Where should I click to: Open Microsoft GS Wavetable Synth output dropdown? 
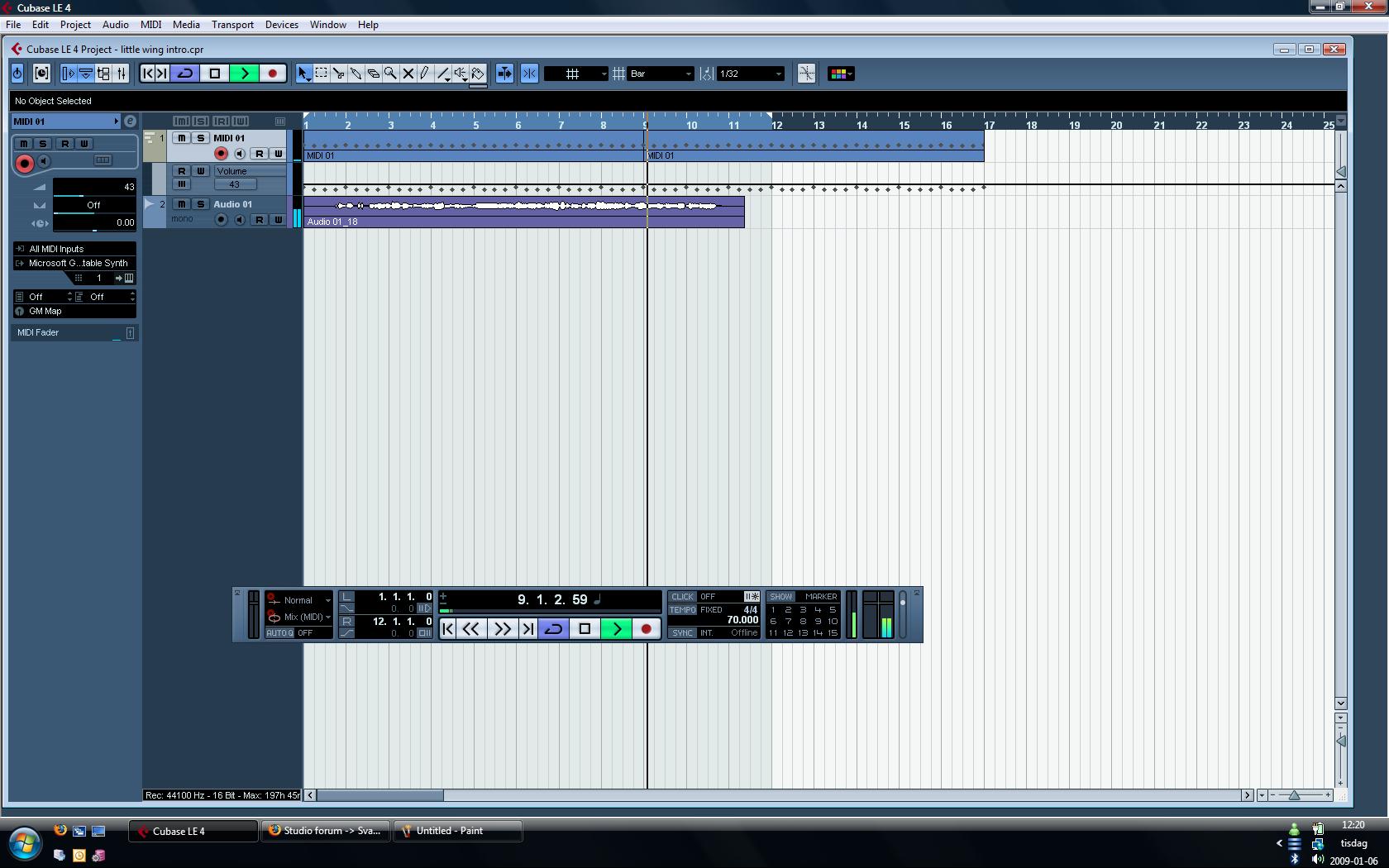pos(74,263)
